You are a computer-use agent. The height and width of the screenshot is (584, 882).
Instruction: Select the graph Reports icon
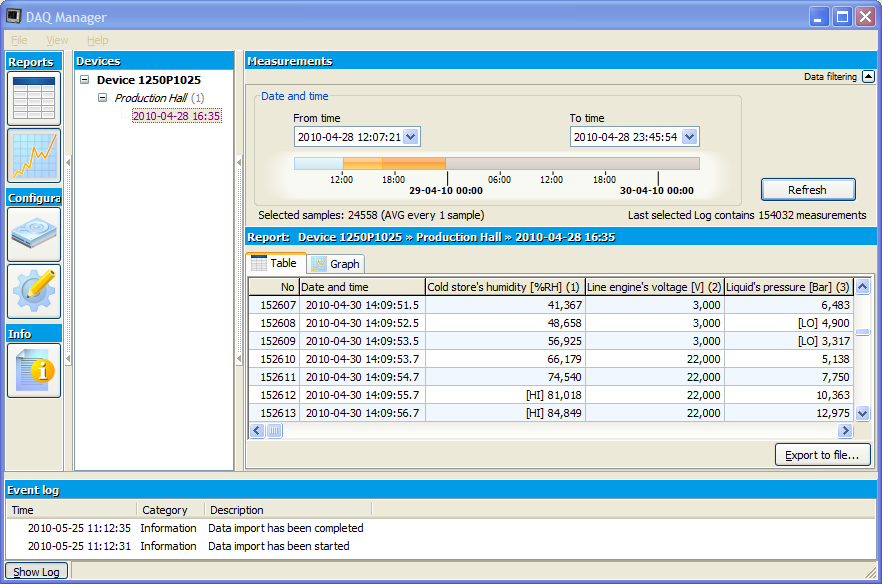click(35, 155)
